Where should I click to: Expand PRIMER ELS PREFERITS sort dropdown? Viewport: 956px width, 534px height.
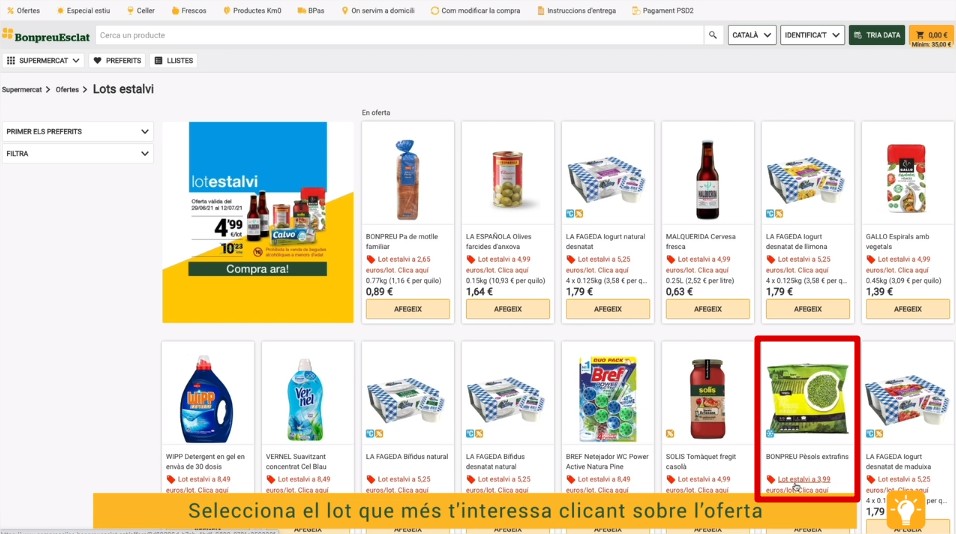pyautogui.click(x=77, y=132)
